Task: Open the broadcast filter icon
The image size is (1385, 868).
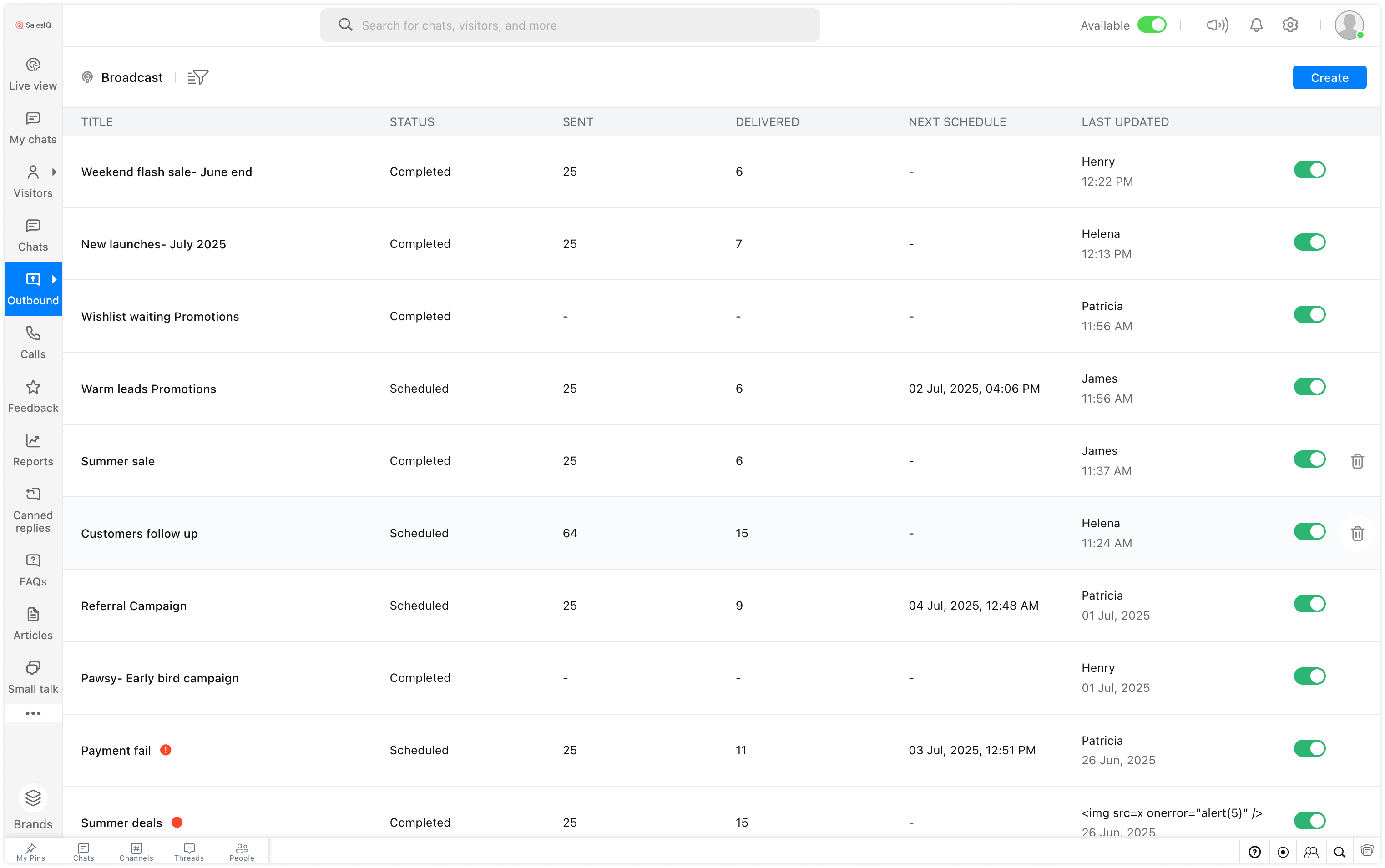Action: coord(198,77)
